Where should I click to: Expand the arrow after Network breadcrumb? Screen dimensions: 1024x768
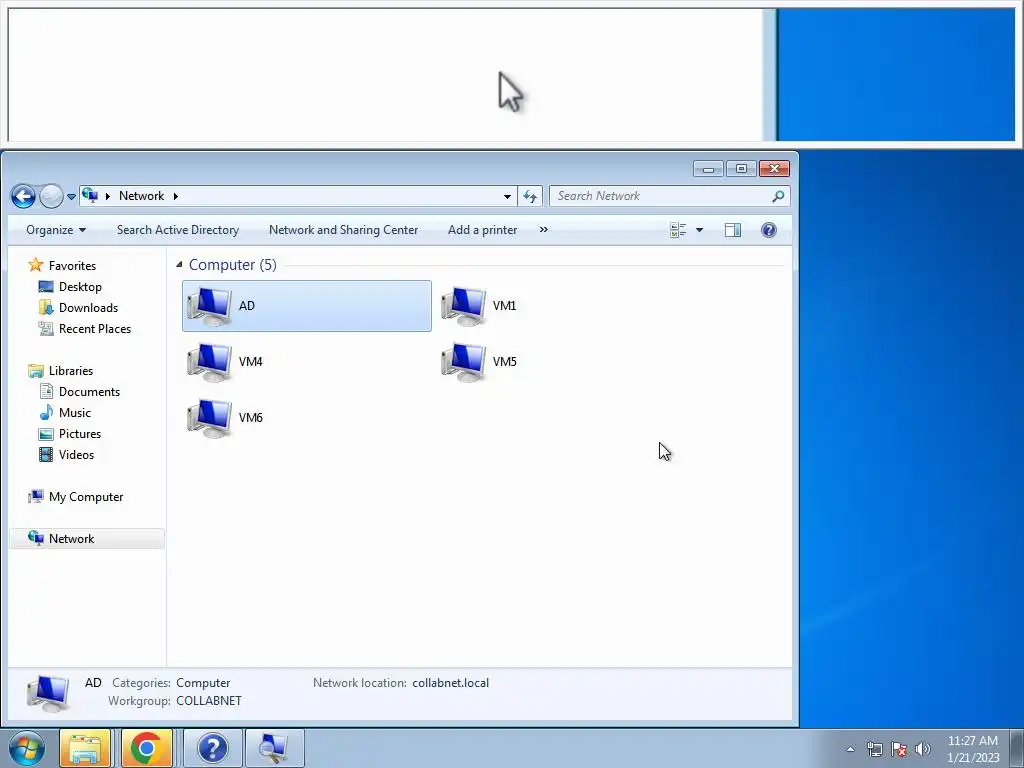pos(176,196)
